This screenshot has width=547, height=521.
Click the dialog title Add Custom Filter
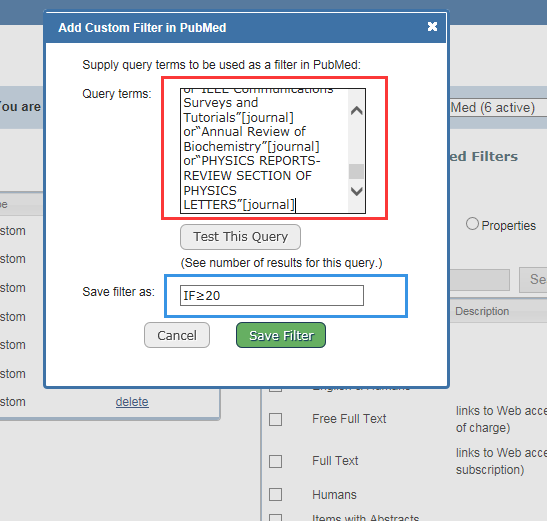[142, 28]
